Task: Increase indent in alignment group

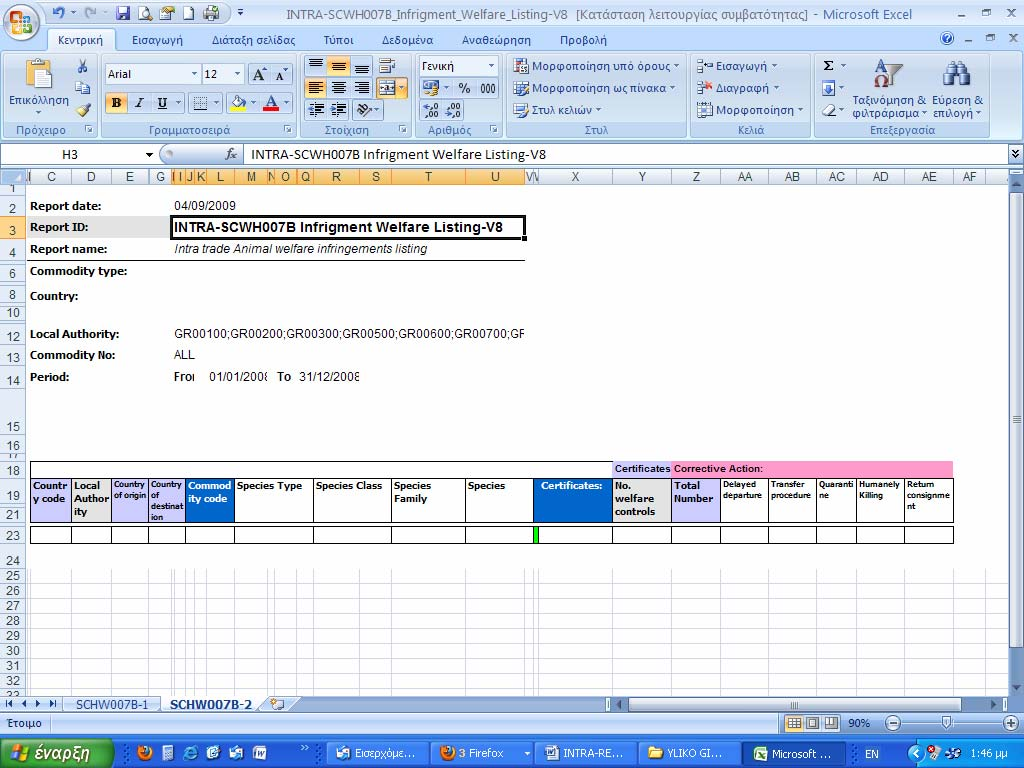Action: click(338, 110)
